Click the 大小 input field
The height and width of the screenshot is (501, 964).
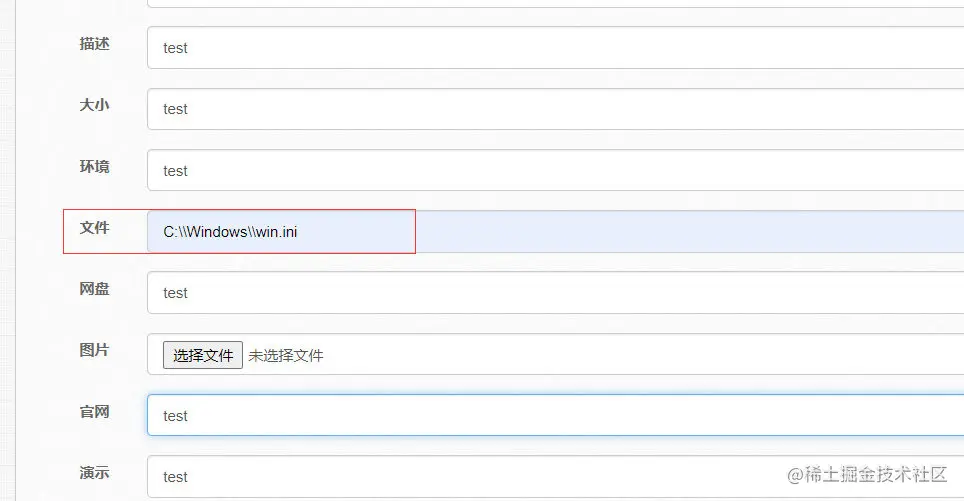tap(555, 109)
